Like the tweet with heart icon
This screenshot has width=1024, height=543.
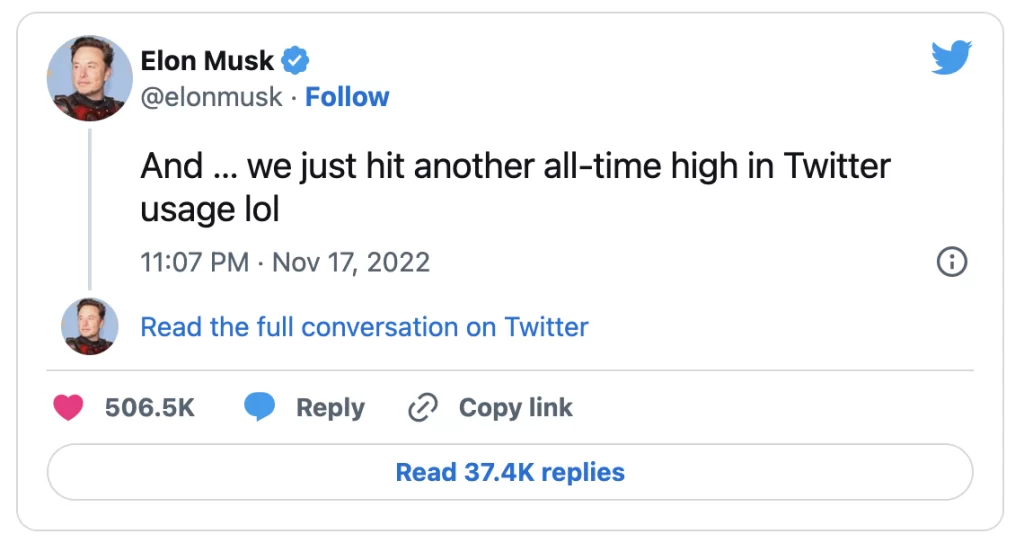68,408
